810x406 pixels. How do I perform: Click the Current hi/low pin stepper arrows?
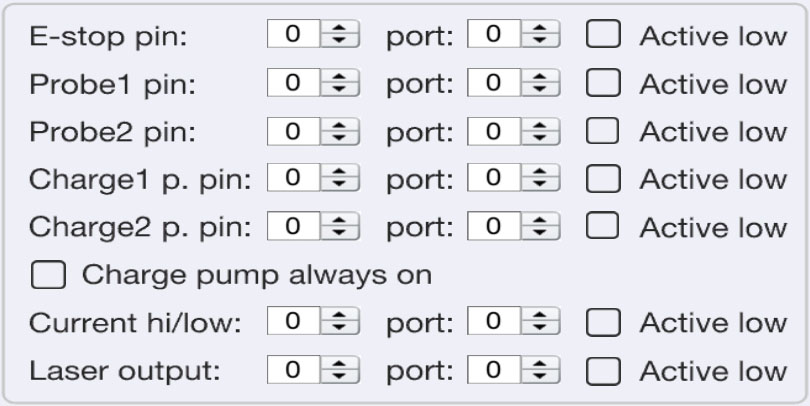tap(339, 323)
